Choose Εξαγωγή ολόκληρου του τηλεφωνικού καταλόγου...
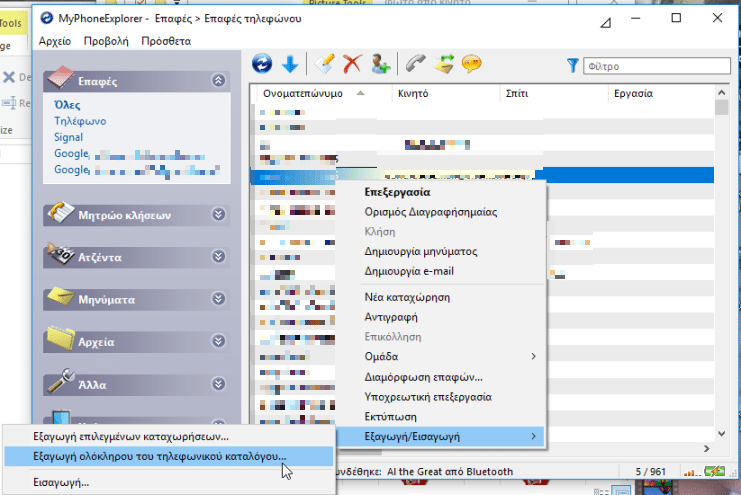The height and width of the screenshot is (495, 741). click(x=169, y=456)
